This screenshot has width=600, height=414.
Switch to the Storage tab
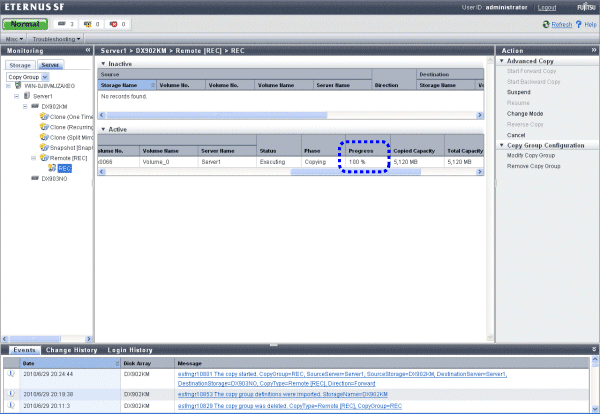tap(20, 65)
